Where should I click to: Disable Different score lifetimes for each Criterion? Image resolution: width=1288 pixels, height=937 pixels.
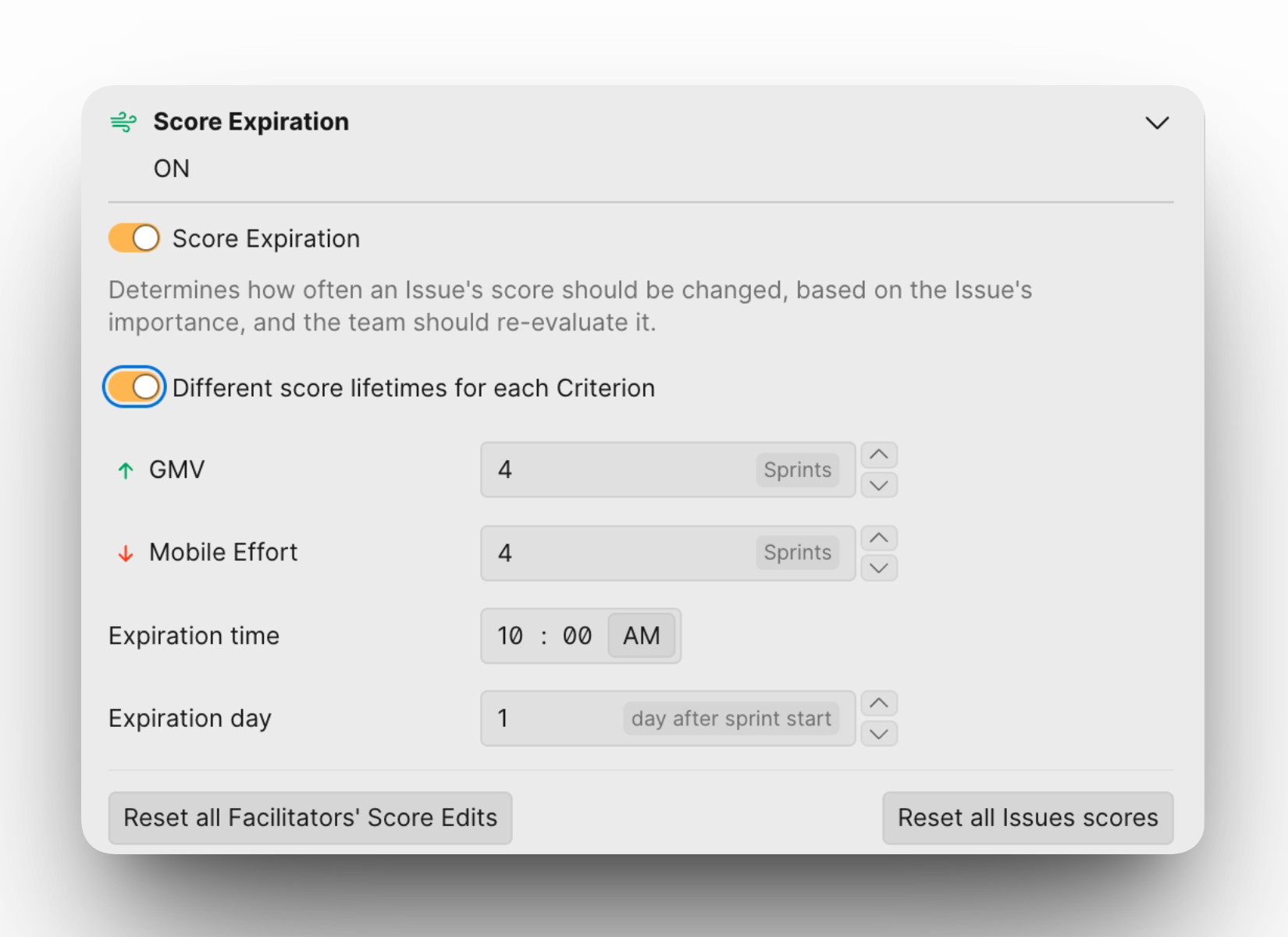[x=134, y=387]
